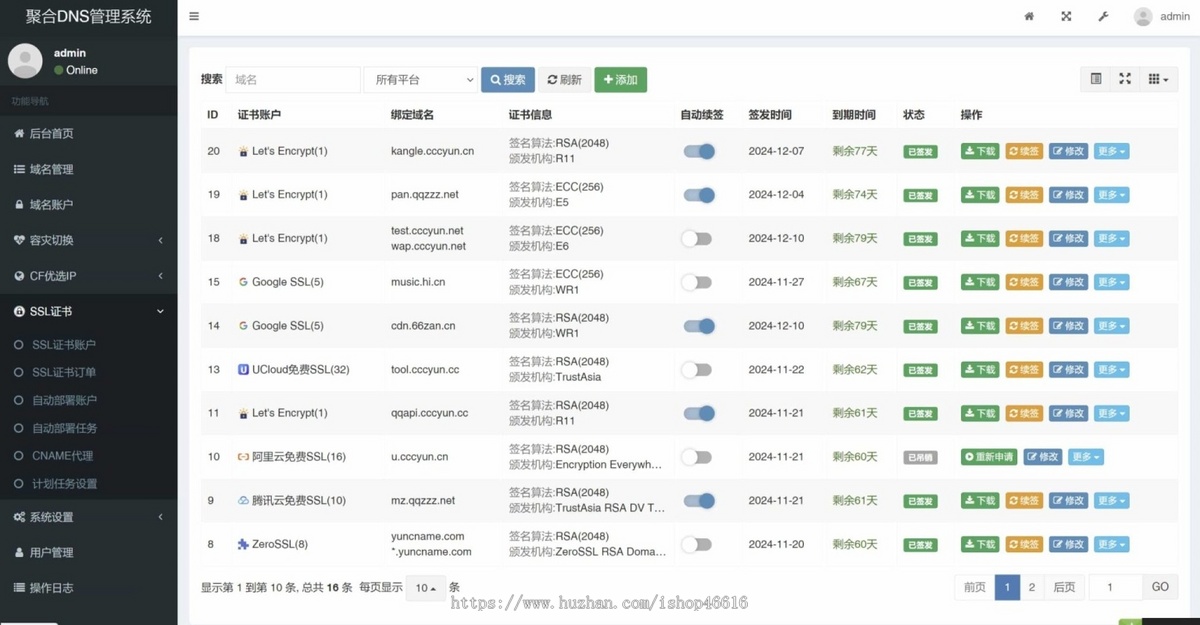
Task: Open the 所有平台 platform dropdown
Action: point(420,80)
